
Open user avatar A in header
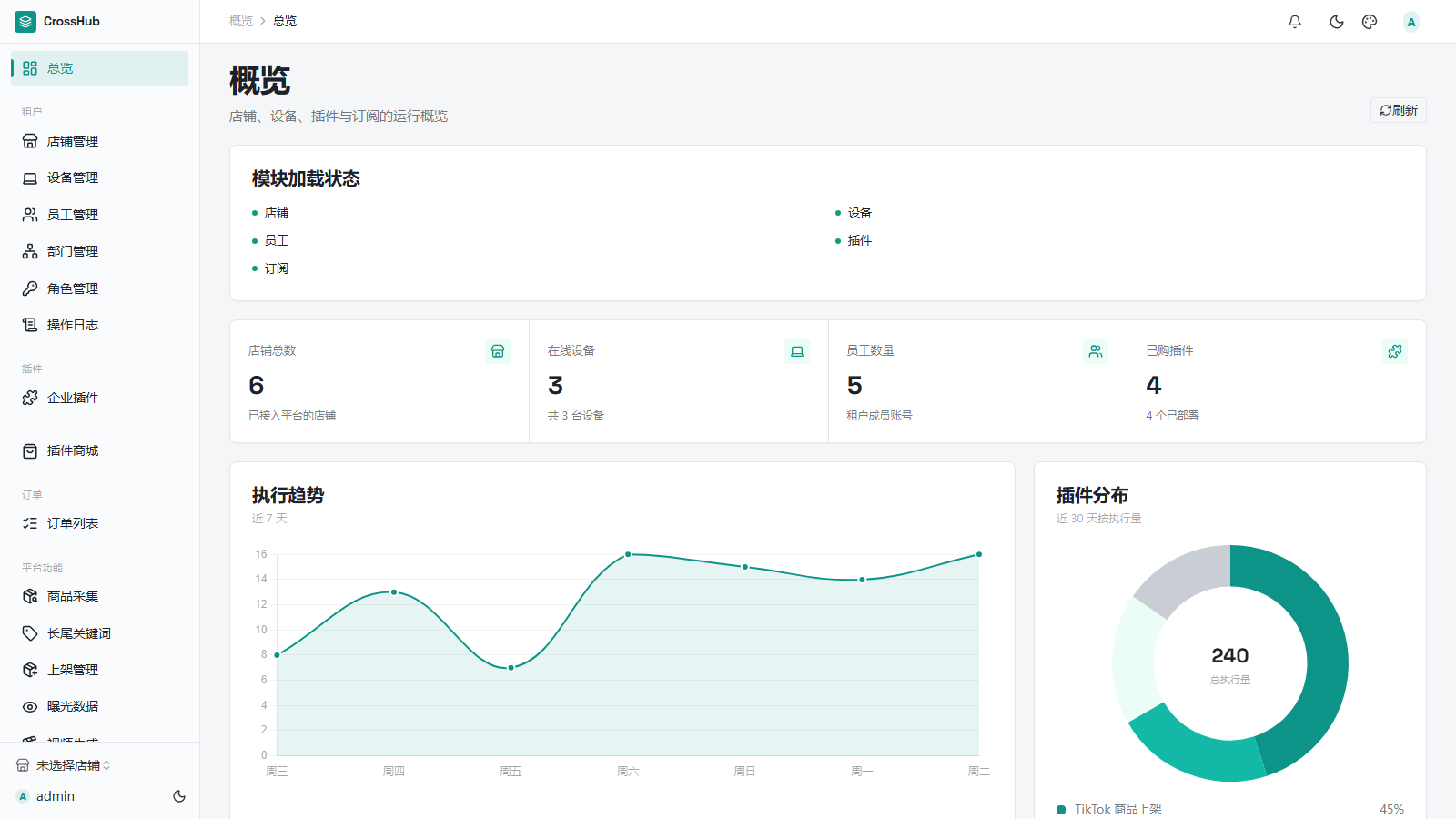coord(1411,22)
